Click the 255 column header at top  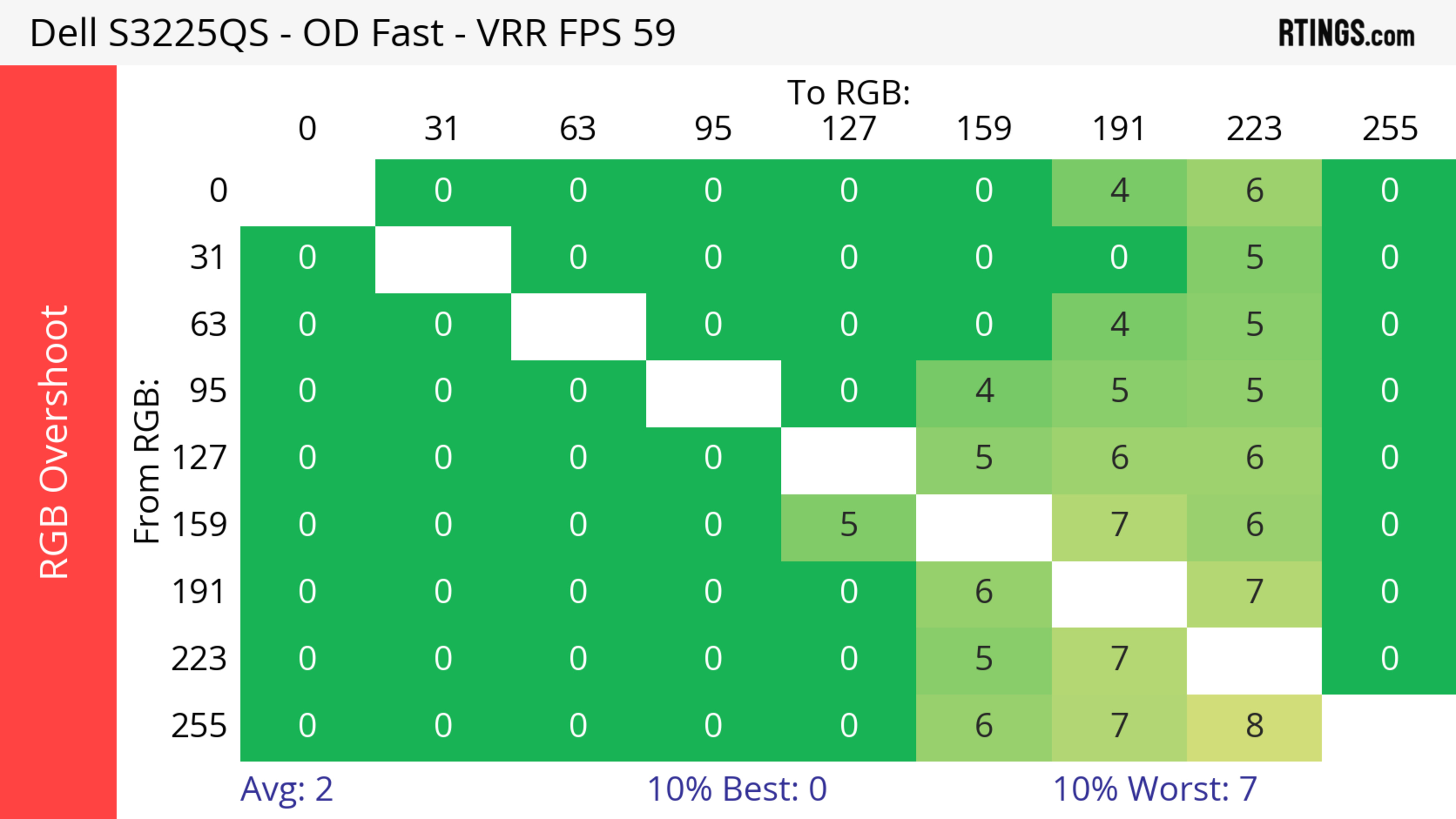pos(1389,129)
